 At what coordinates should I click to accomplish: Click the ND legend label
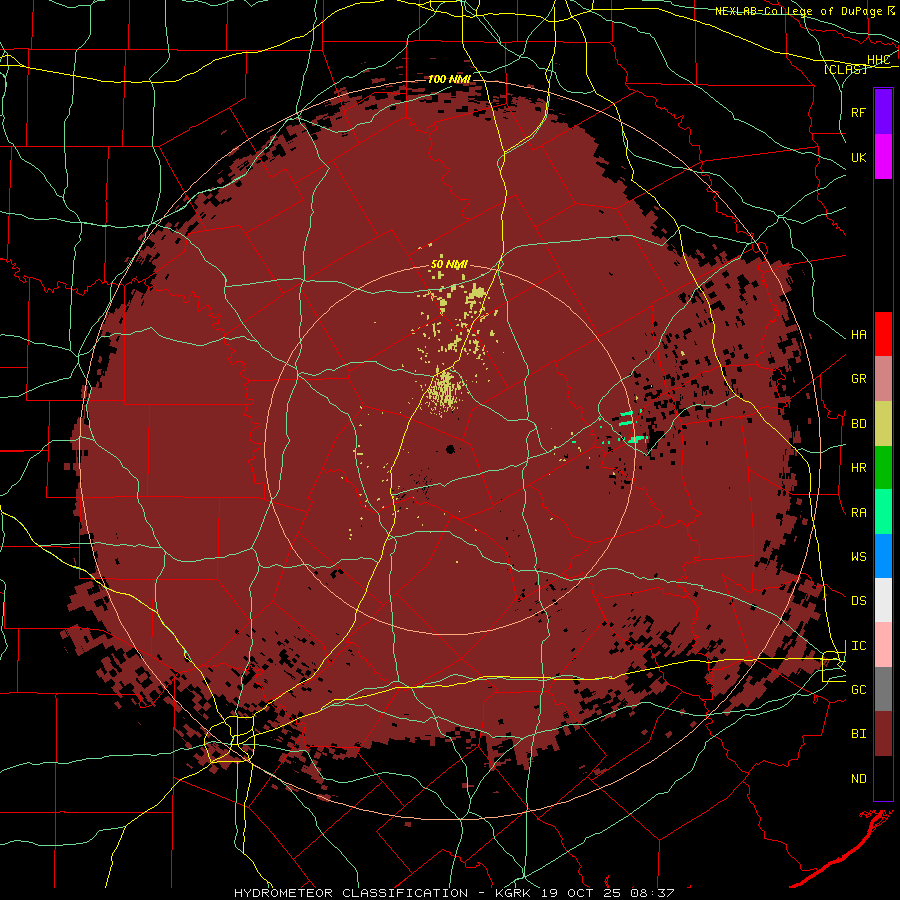click(858, 779)
